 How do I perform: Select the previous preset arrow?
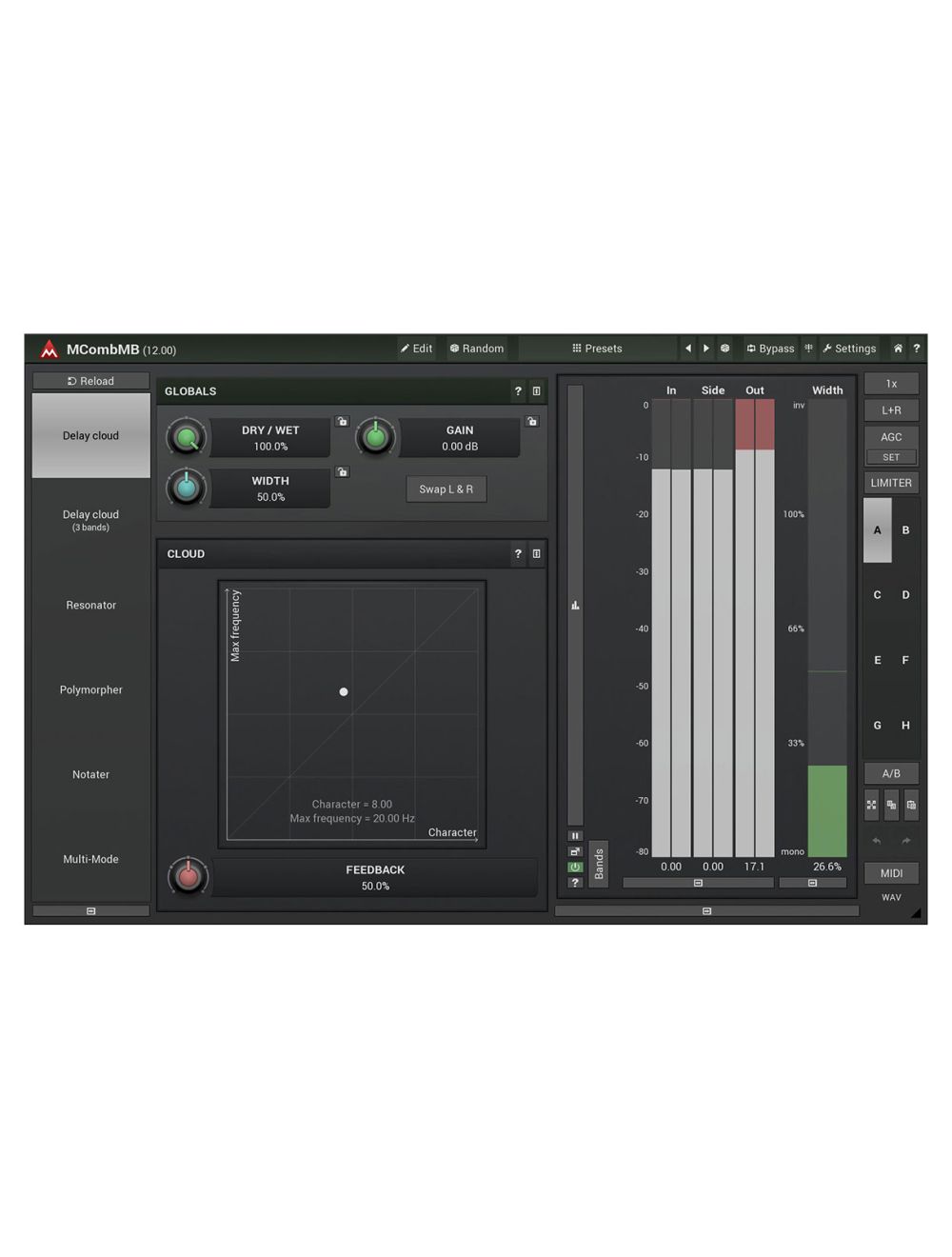(688, 349)
